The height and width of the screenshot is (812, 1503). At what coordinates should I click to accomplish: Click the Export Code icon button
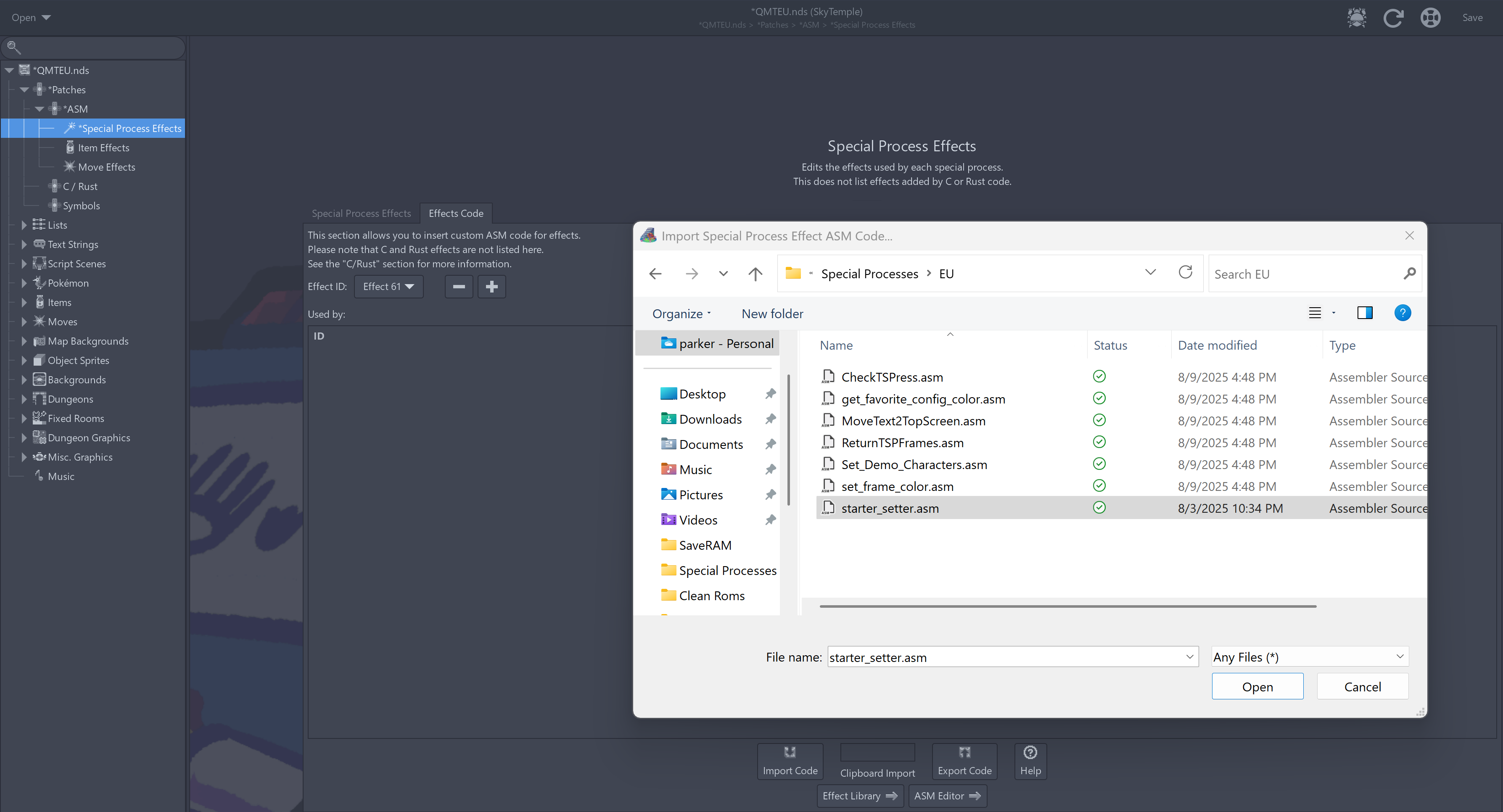(x=964, y=761)
